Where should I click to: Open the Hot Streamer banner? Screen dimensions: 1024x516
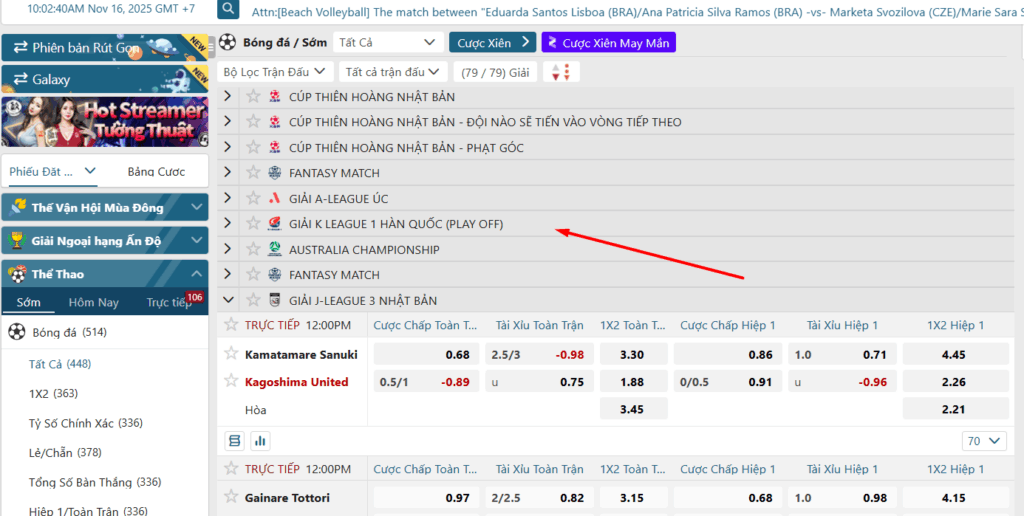[x=104, y=122]
